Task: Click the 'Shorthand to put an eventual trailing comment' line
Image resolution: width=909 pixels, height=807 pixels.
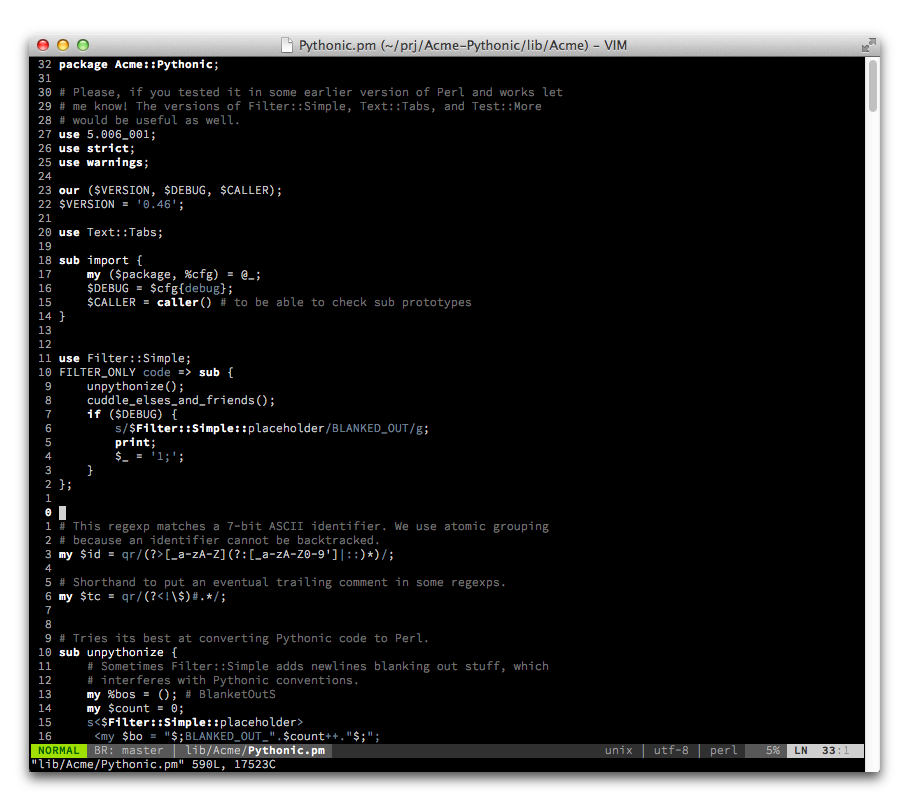Action: [282, 582]
